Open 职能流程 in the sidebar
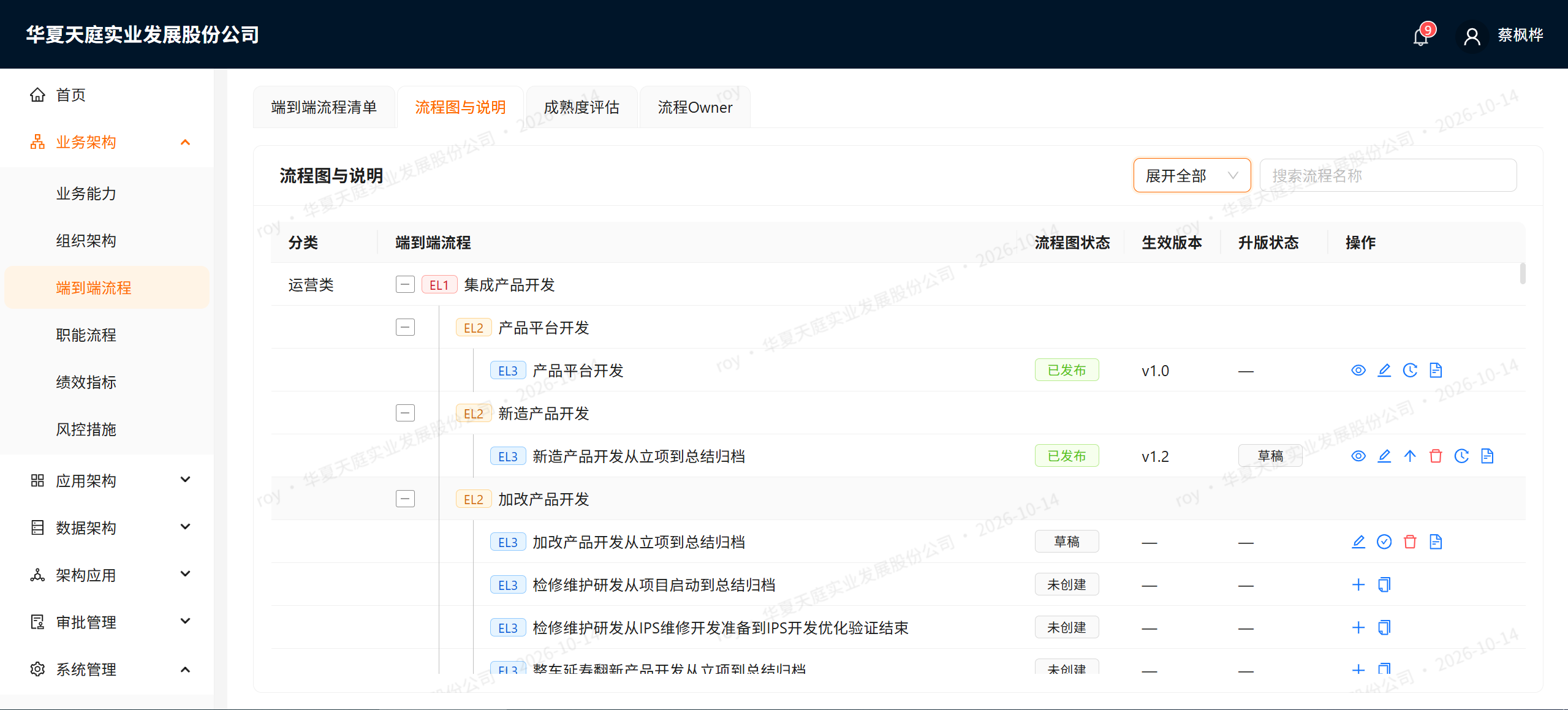This screenshot has height=710, width=1568. (x=107, y=336)
